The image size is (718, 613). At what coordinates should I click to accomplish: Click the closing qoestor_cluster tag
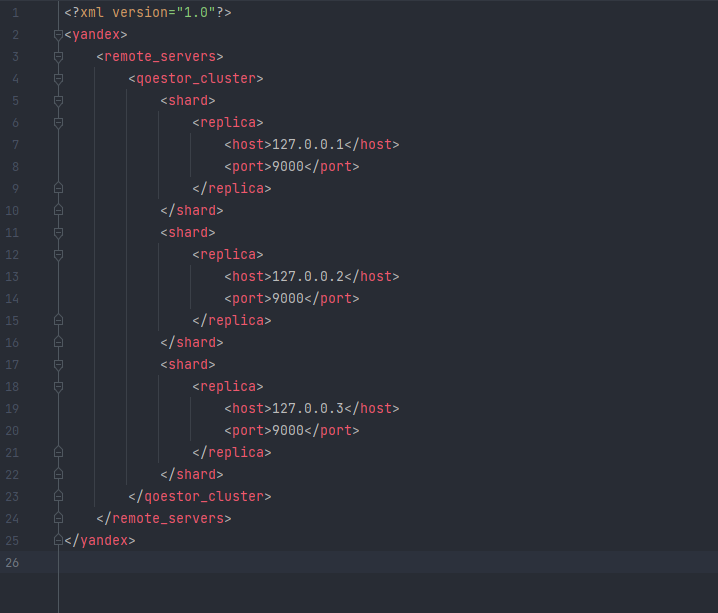[x=200, y=496]
